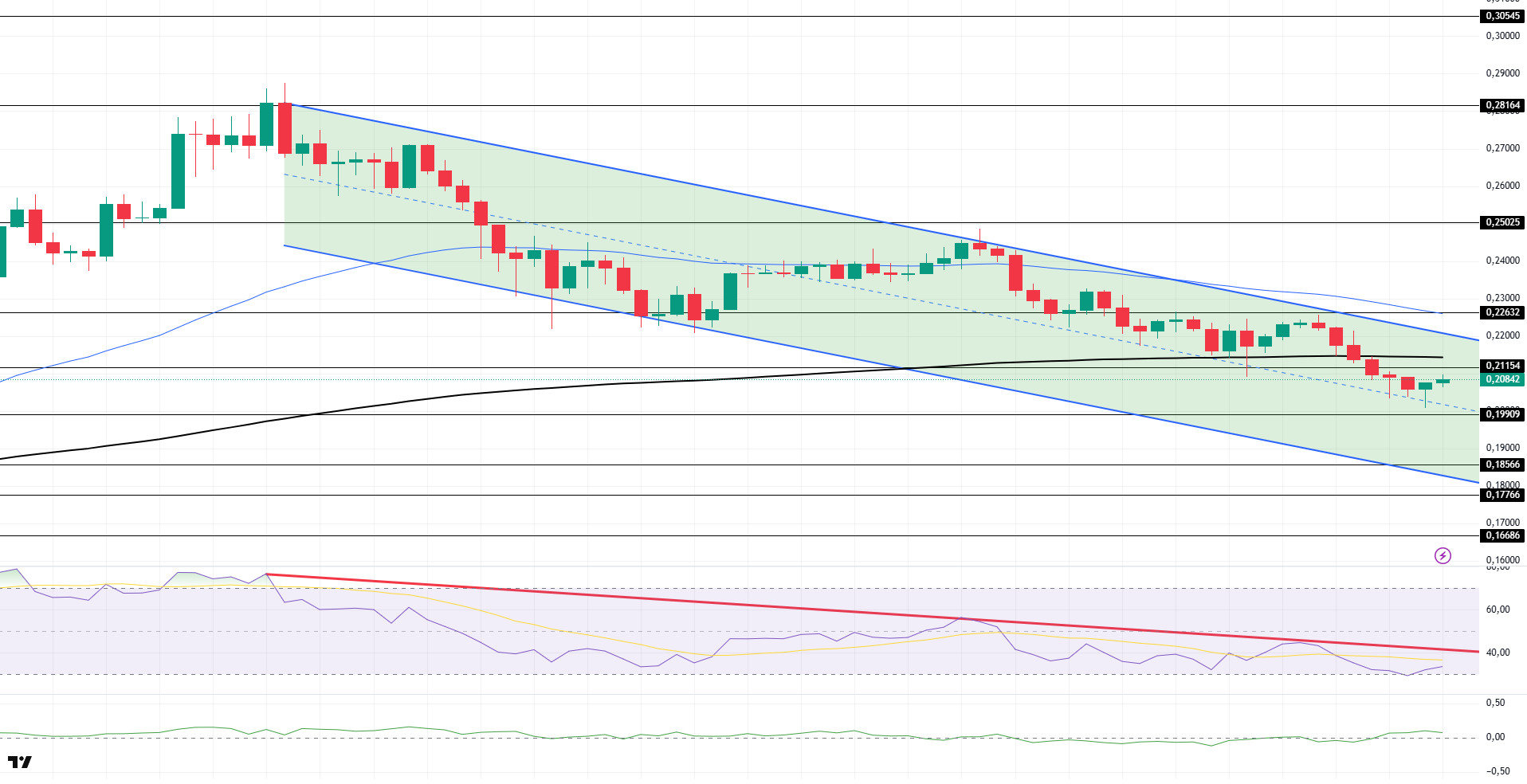Click the 0,22000 axis value
The image size is (1527, 784).
point(1502,335)
